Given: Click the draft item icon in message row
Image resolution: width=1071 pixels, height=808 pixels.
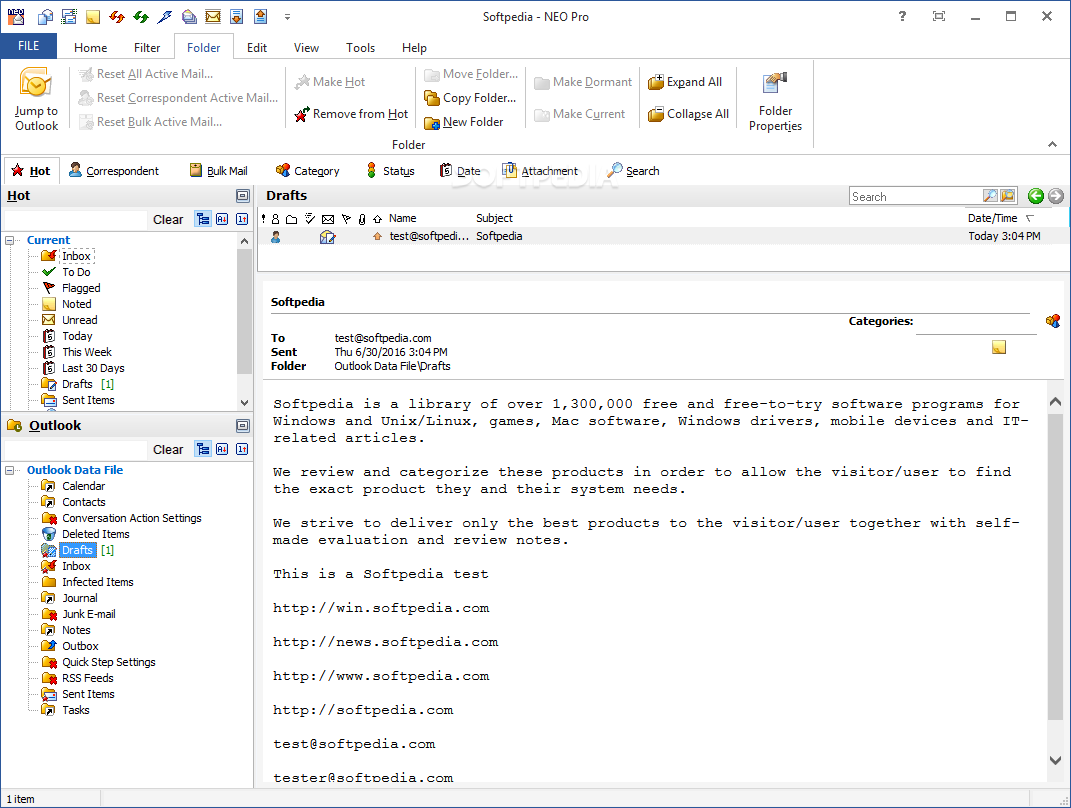Looking at the screenshot, I should tap(328, 237).
